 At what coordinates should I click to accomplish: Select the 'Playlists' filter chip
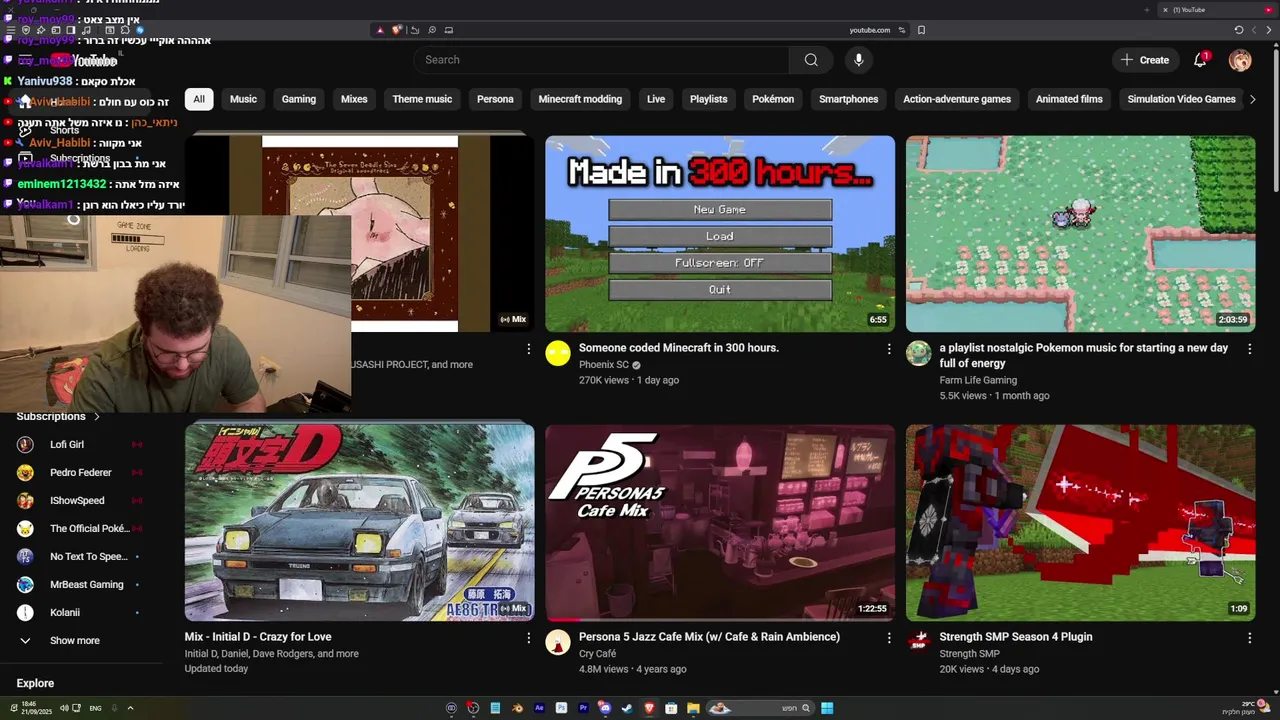pyautogui.click(x=708, y=99)
